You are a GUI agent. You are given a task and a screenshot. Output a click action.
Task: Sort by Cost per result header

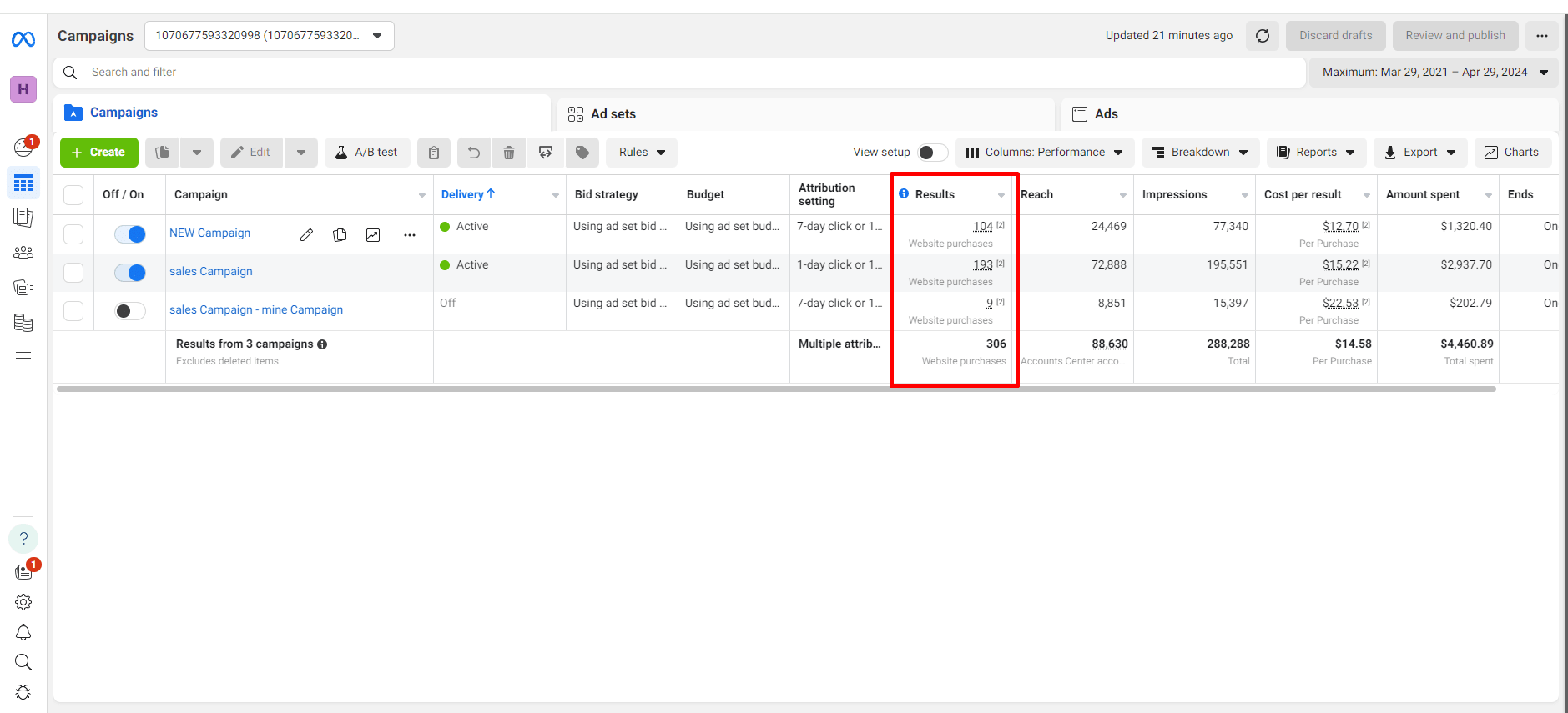tap(1303, 194)
